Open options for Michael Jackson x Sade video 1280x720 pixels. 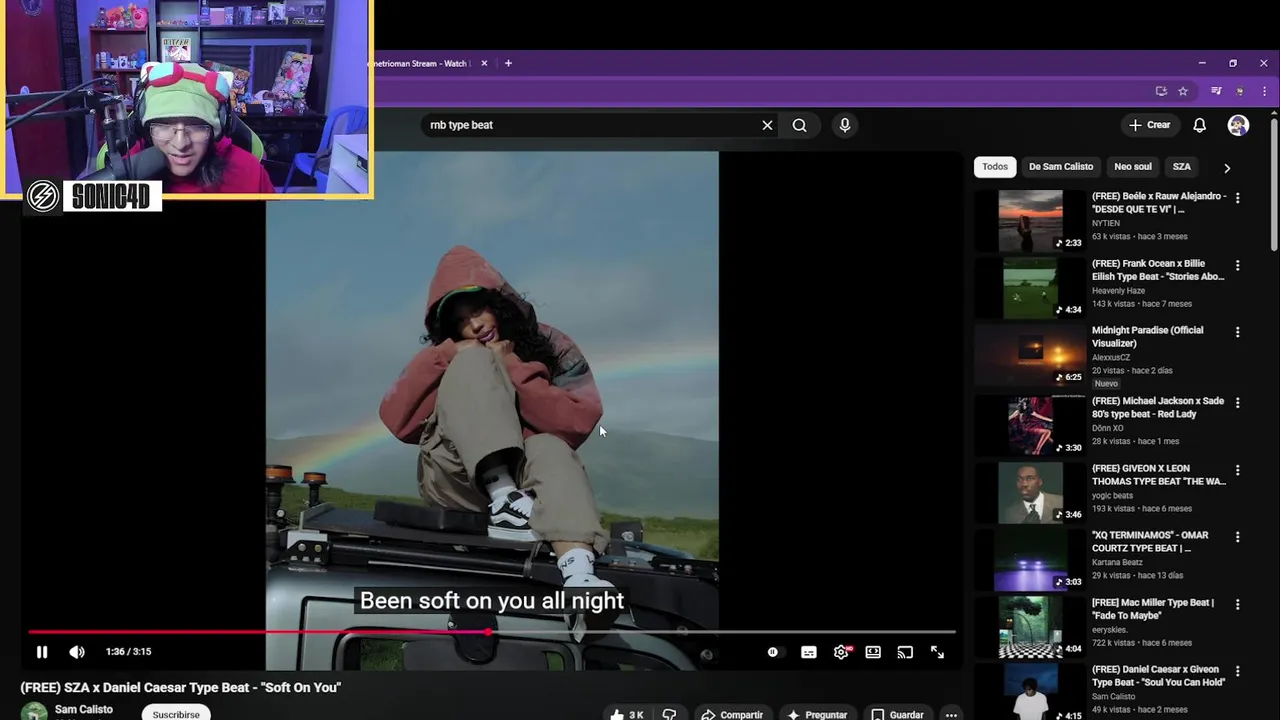tap(1237, 403)
